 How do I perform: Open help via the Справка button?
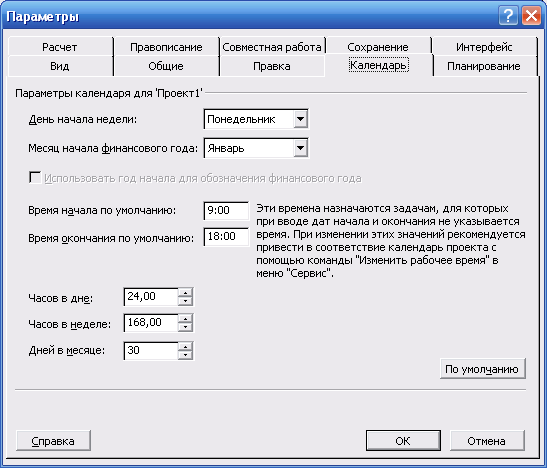[53, 441]
